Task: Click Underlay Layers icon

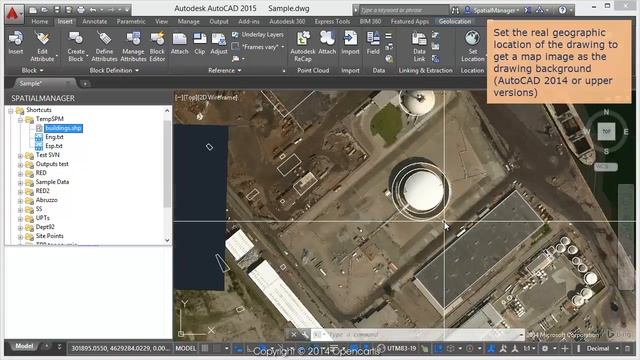Action: [236, 35]
